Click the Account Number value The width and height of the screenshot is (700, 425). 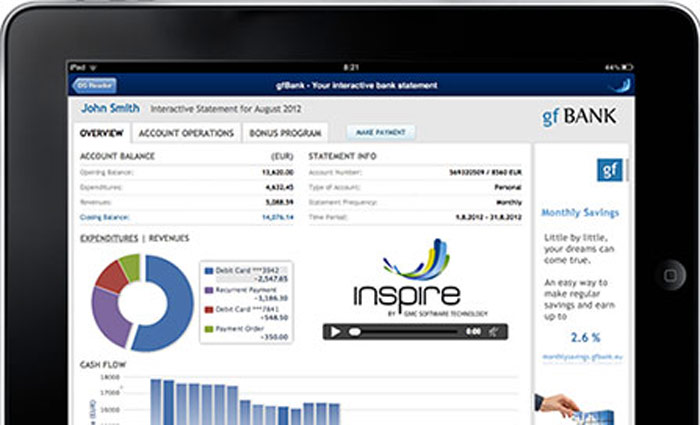[x=485, y=172]
